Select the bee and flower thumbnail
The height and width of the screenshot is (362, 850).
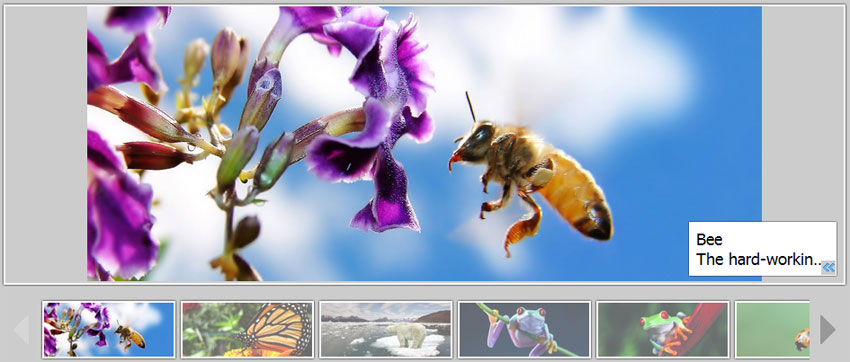[108, 329]
